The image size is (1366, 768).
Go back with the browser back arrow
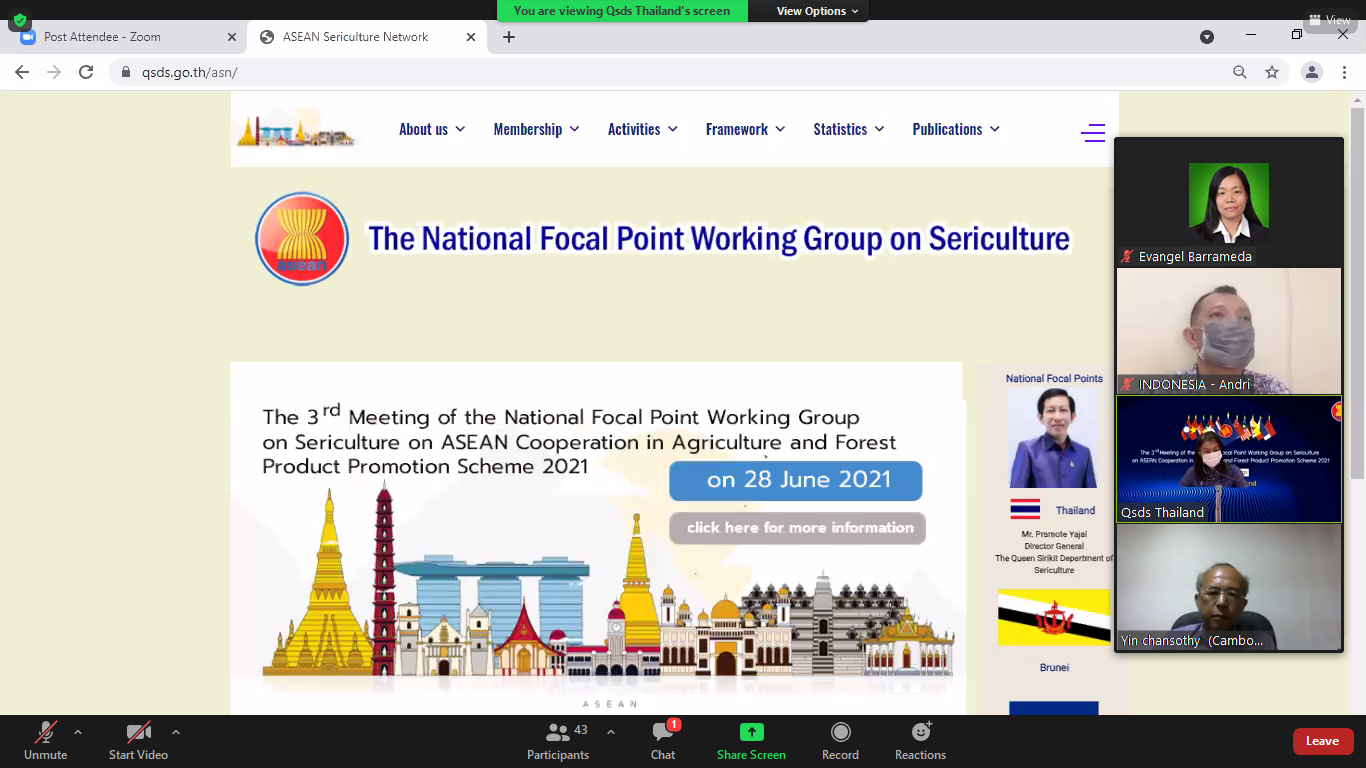click(22, 72)
